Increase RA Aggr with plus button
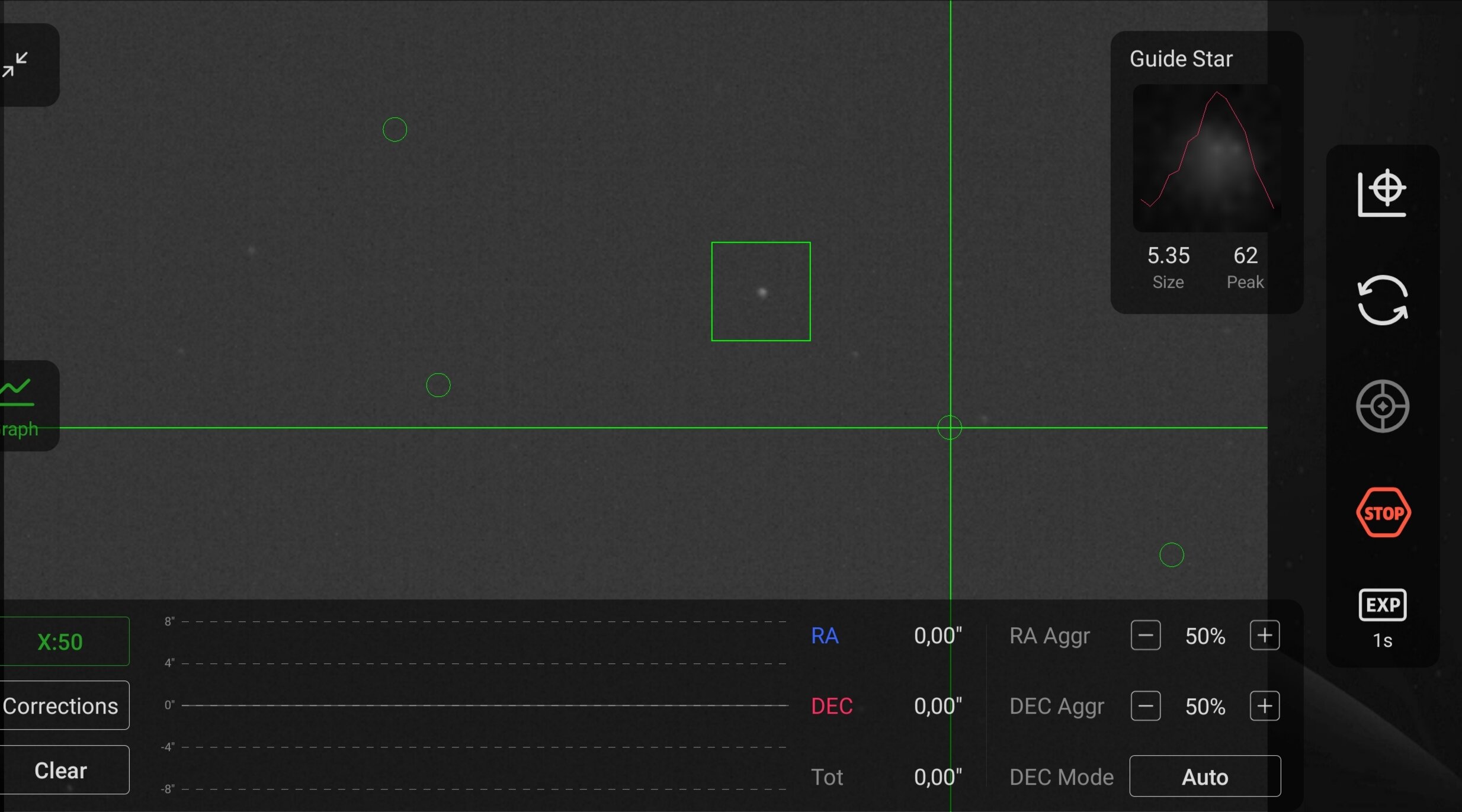This screenshot has height=812, width=1462. tap(1264, 636)
